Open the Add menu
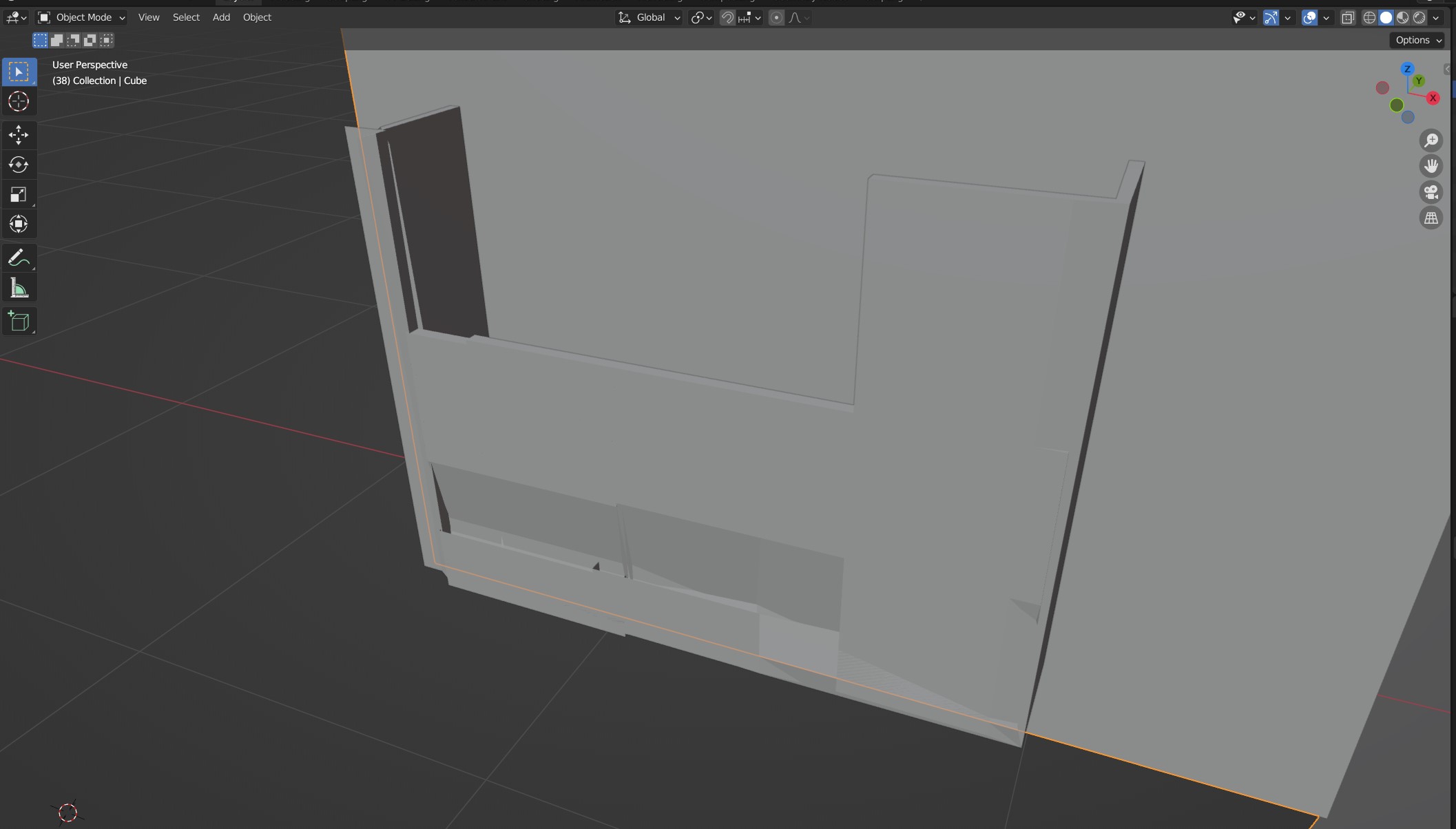 221,17
